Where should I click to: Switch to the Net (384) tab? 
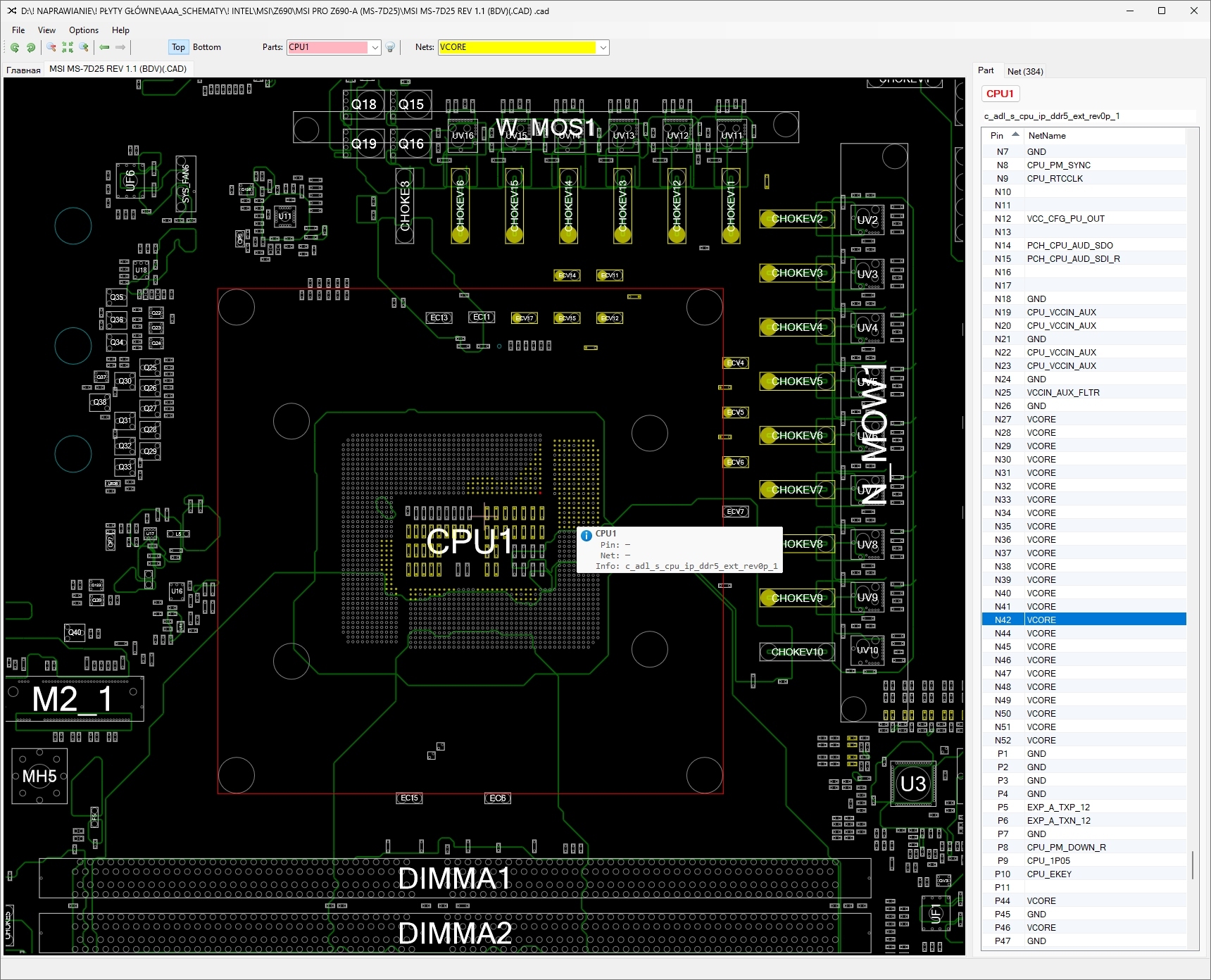point(1025,71)
